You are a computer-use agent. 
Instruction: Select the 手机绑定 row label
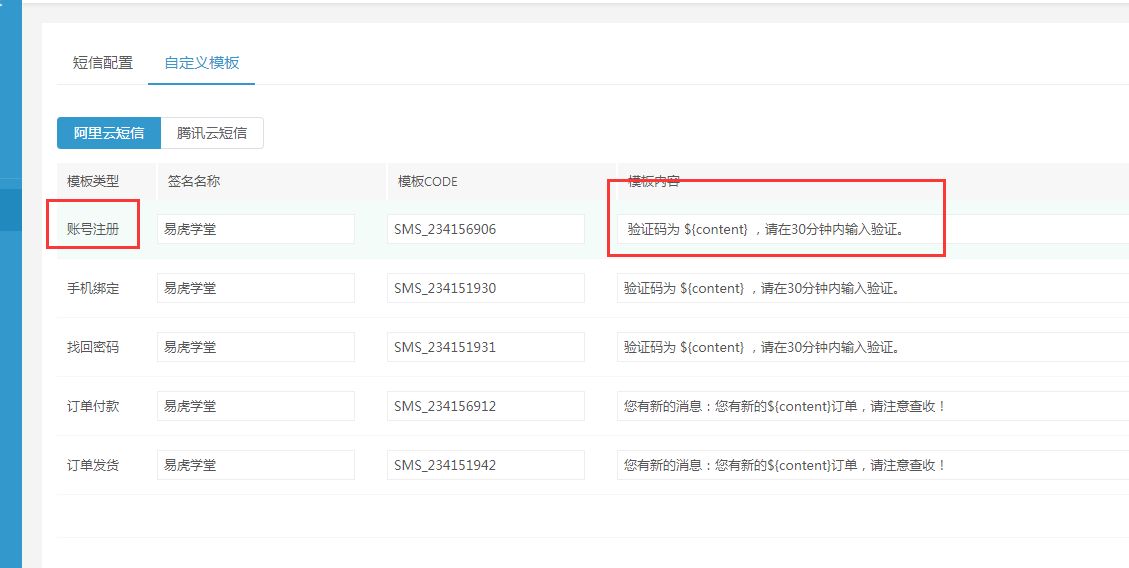pyautogui.click(x=93, y=289)
